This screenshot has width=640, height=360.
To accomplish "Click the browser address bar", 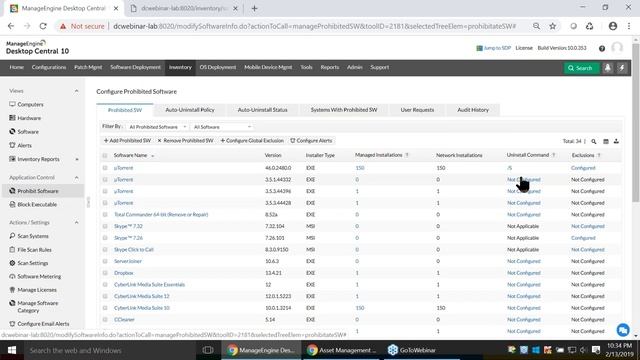I will [314, 26].
